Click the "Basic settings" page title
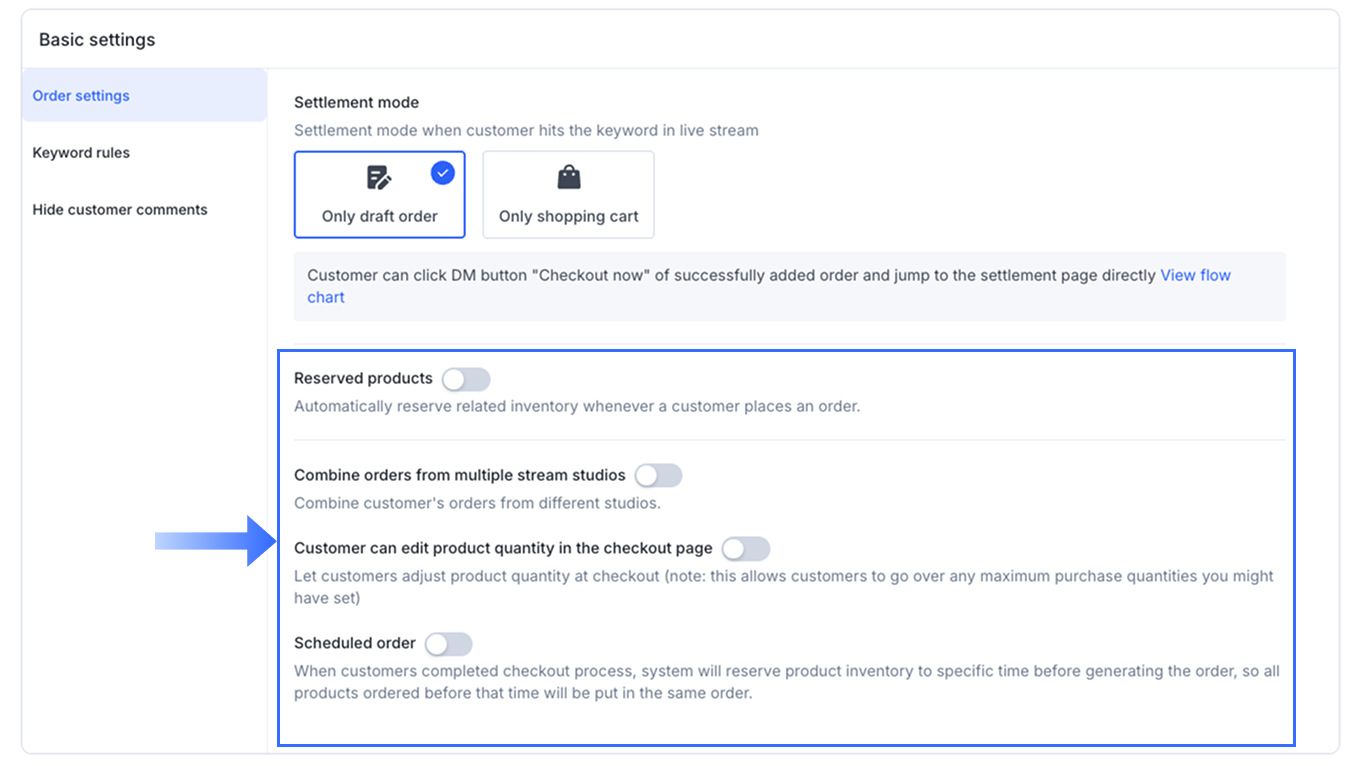Image resolution: width=1367 pixels, height=766 pixels. click(x=97, y=40)
